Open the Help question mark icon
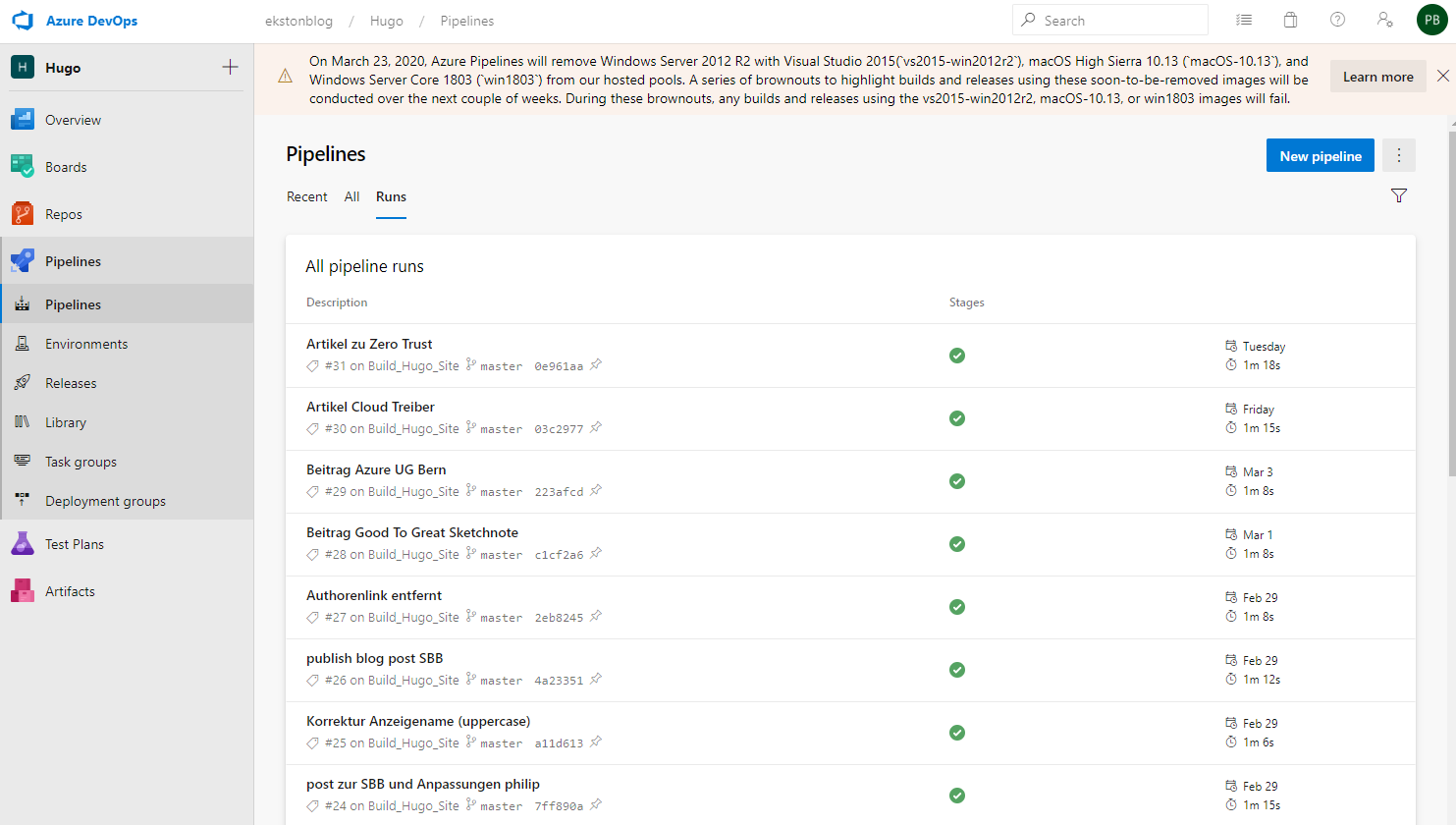The width and height of the screenshot is (1456, 825). 1338,20
